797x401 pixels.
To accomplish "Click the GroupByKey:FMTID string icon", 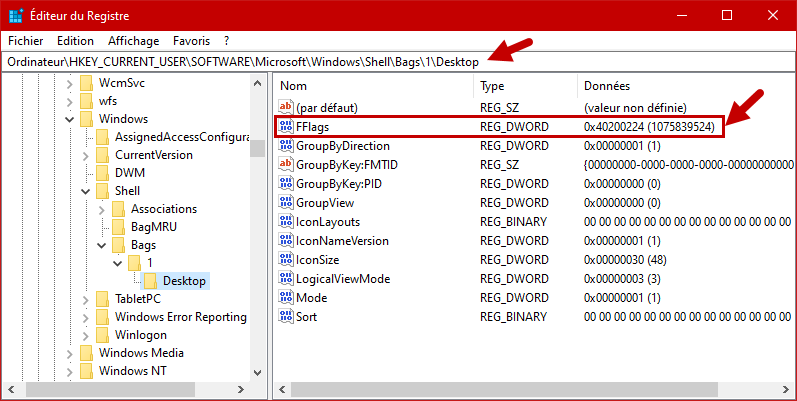I will click(286, 165).
